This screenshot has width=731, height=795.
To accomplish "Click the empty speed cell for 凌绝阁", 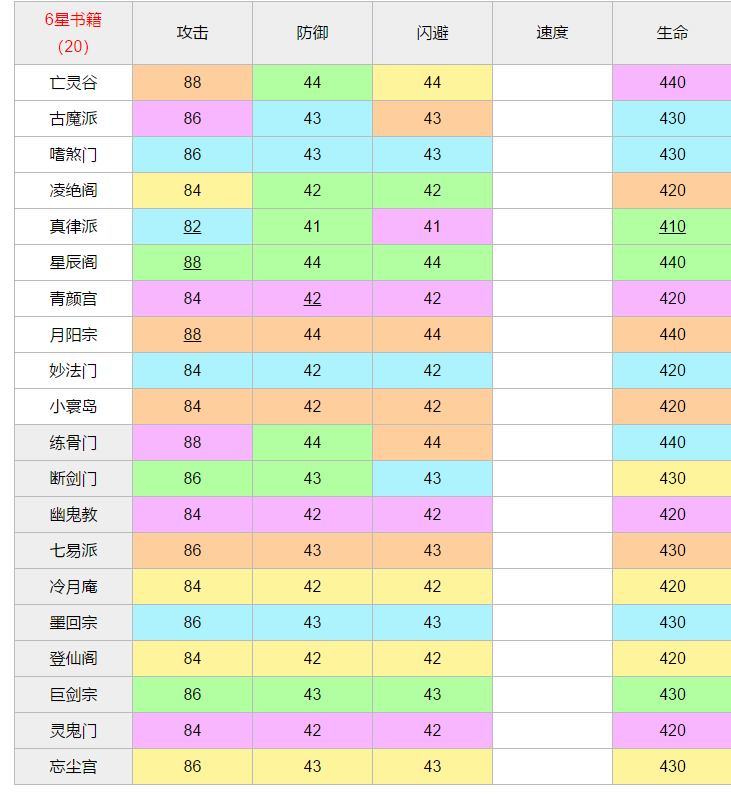I will (x=553, y=191).
